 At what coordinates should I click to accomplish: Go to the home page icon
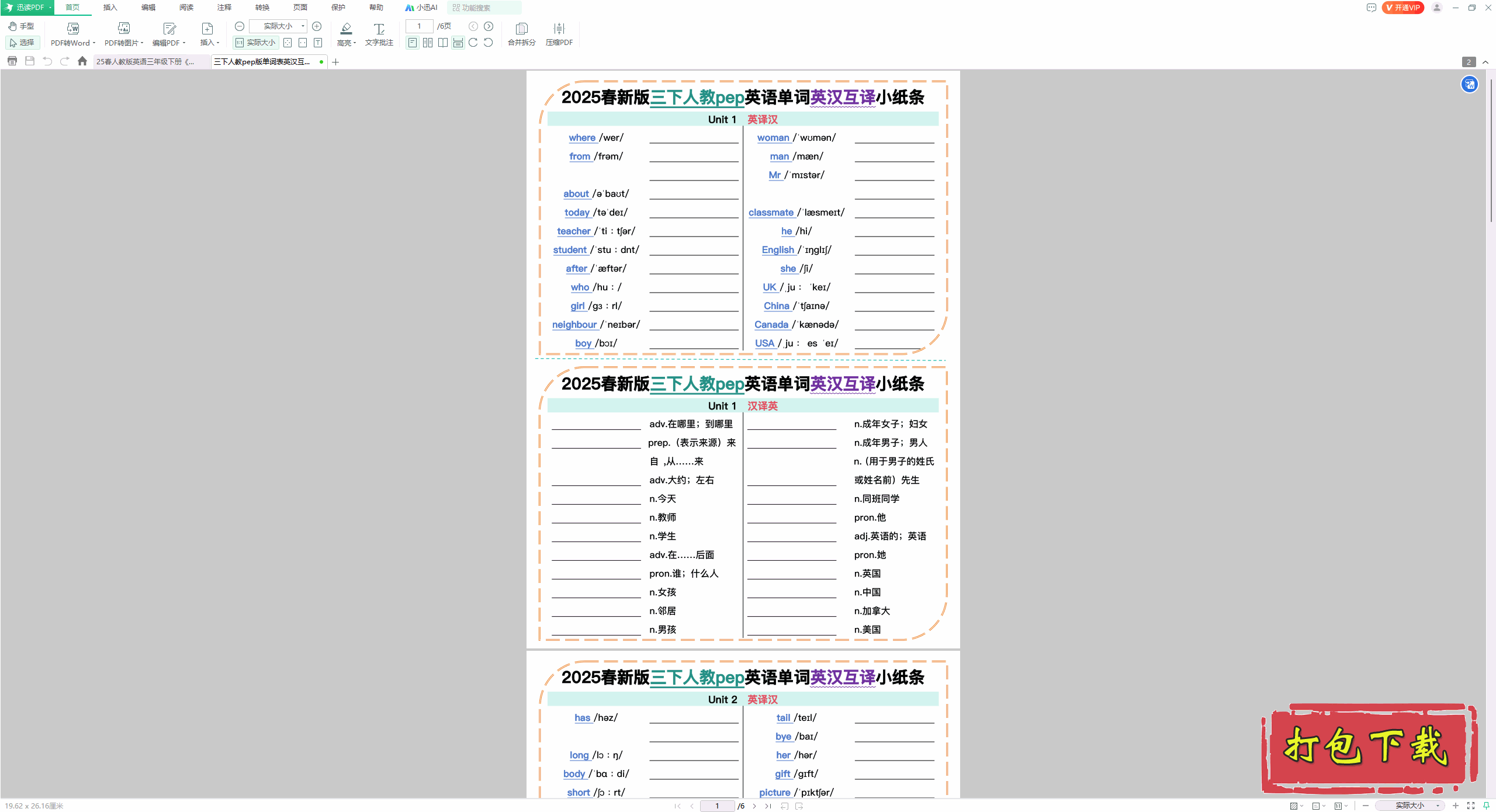click(x=82, y=61)
